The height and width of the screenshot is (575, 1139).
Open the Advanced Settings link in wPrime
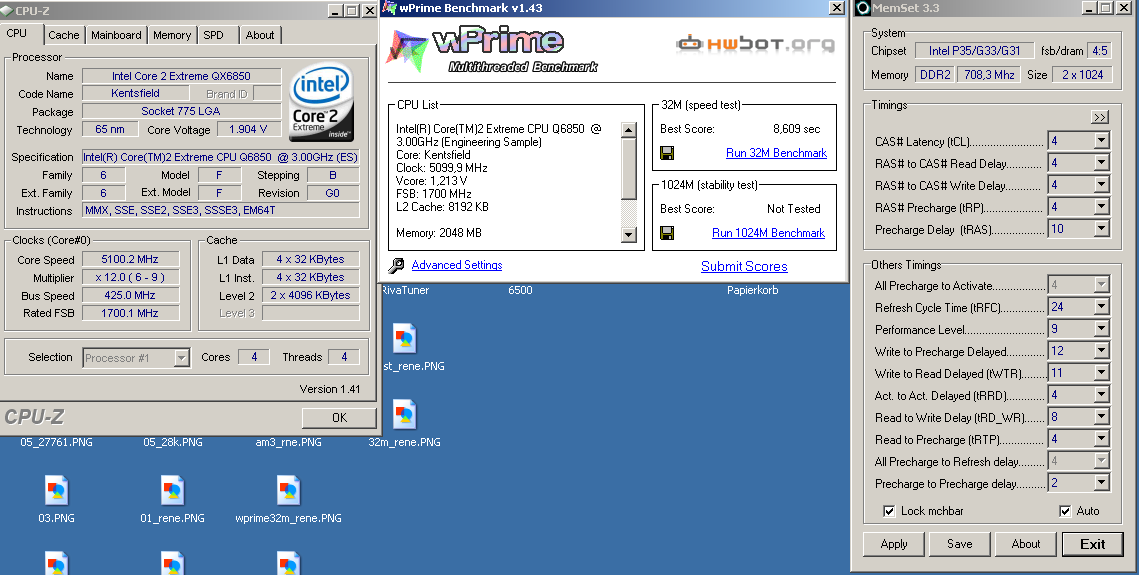click(457, 265)
